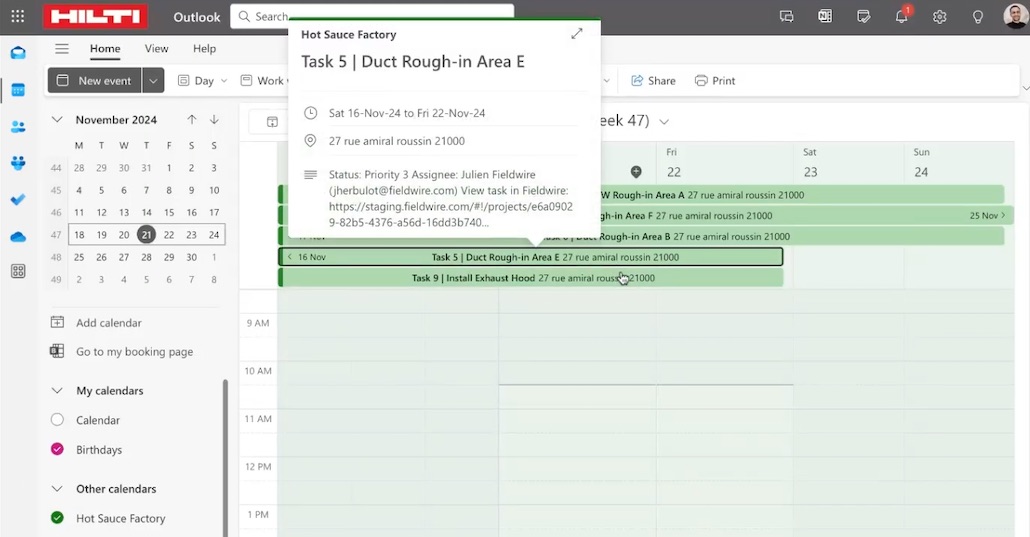Open Settings gear icon

(940, 17)
